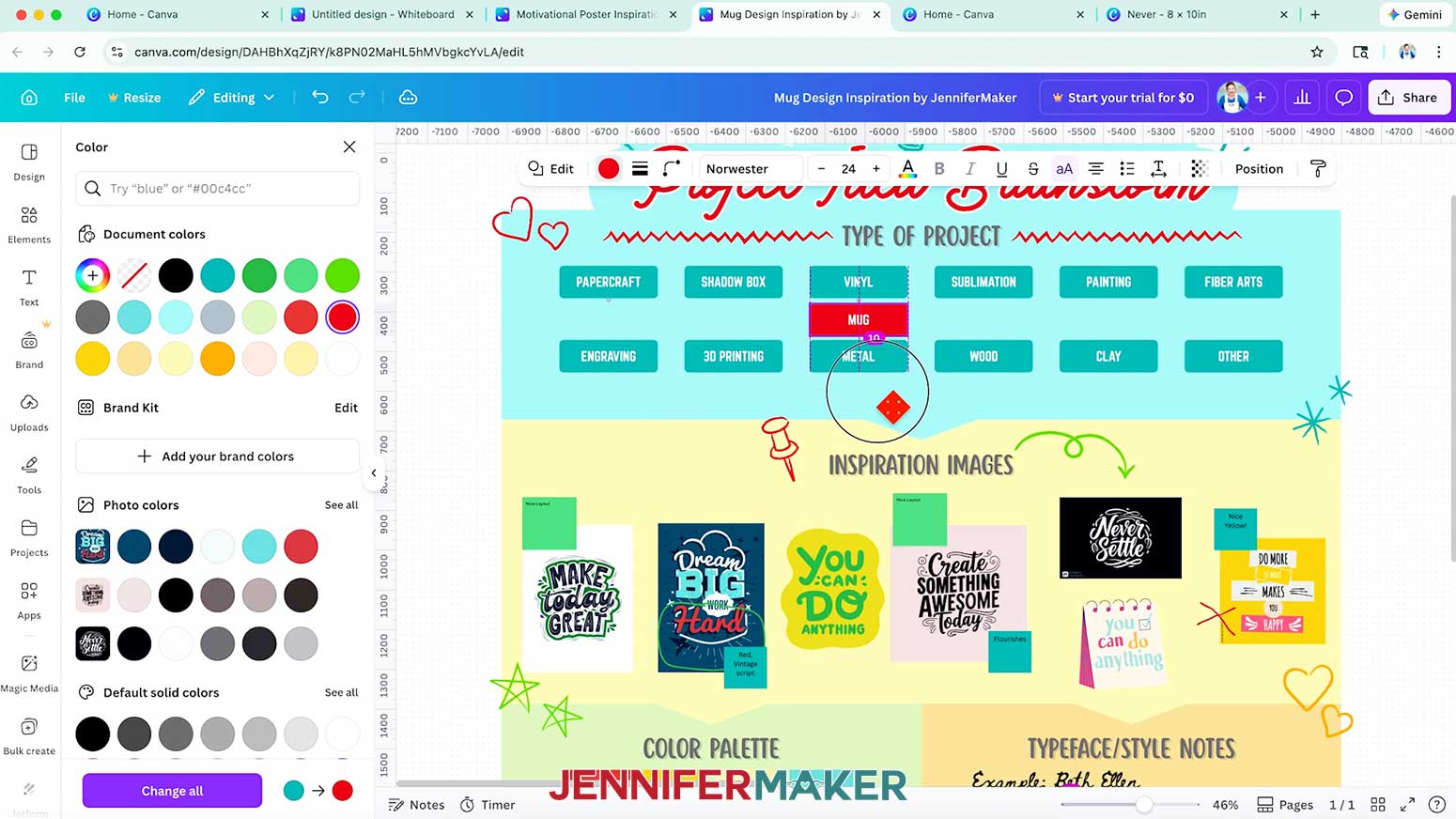The image size is (1456, 819).
Task: Go to Canva home icon
Action: pos(29,98)
